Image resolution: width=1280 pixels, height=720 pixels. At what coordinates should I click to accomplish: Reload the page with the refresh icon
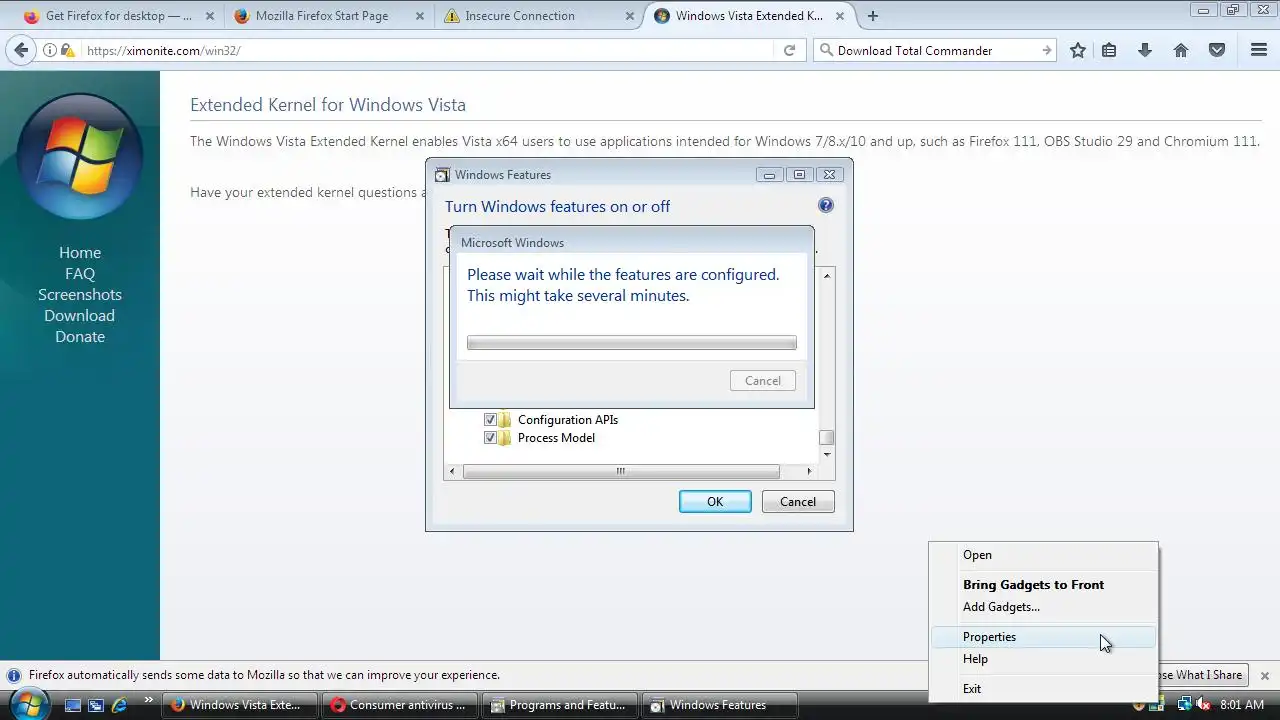click(789, 50)
